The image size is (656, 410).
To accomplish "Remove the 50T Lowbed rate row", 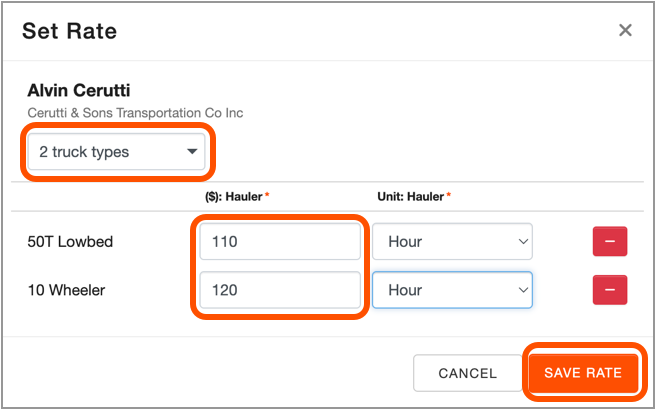I will click(610, 241).
